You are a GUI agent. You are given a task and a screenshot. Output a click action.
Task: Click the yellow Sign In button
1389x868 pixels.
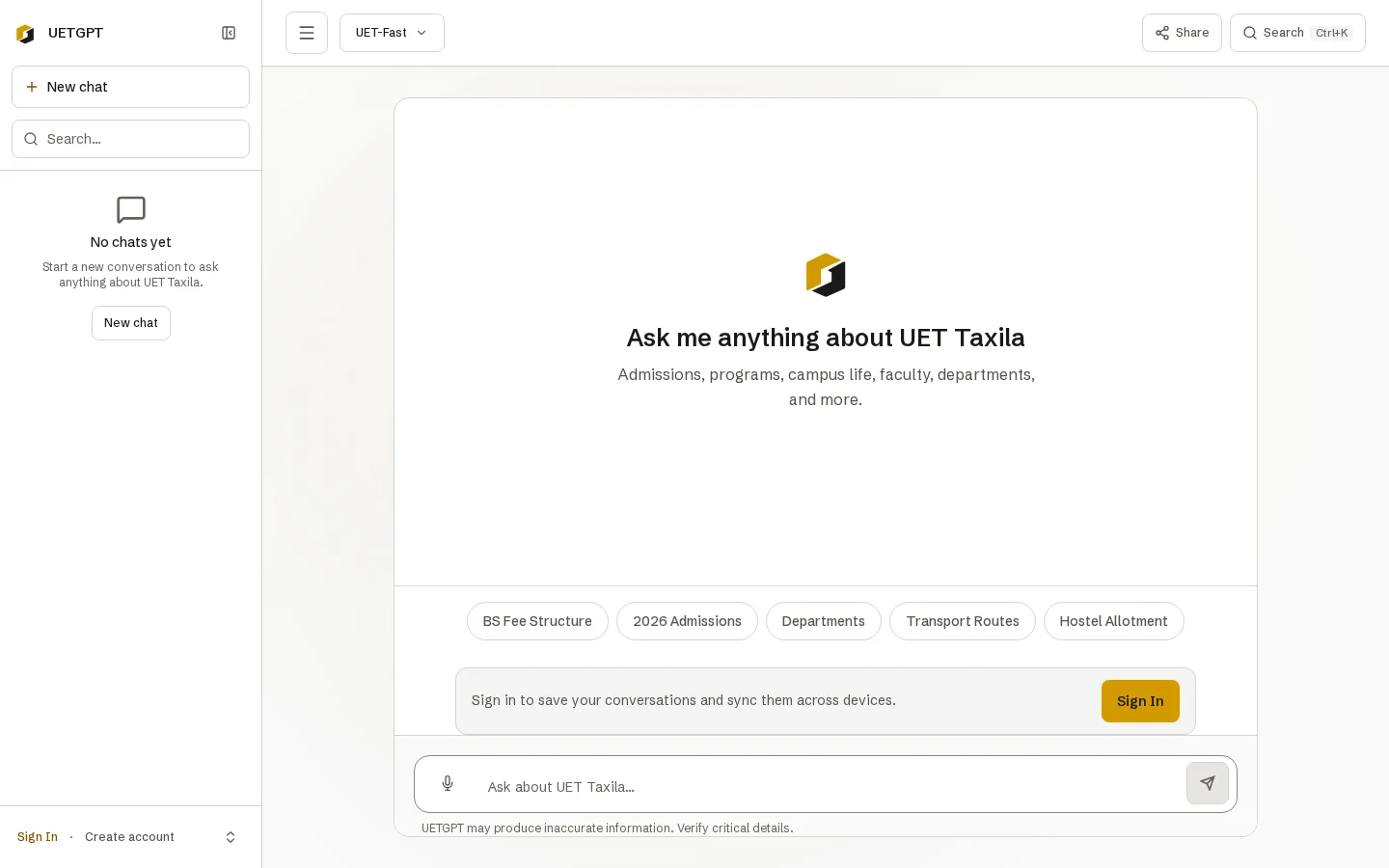click(x=1140, y=701)
